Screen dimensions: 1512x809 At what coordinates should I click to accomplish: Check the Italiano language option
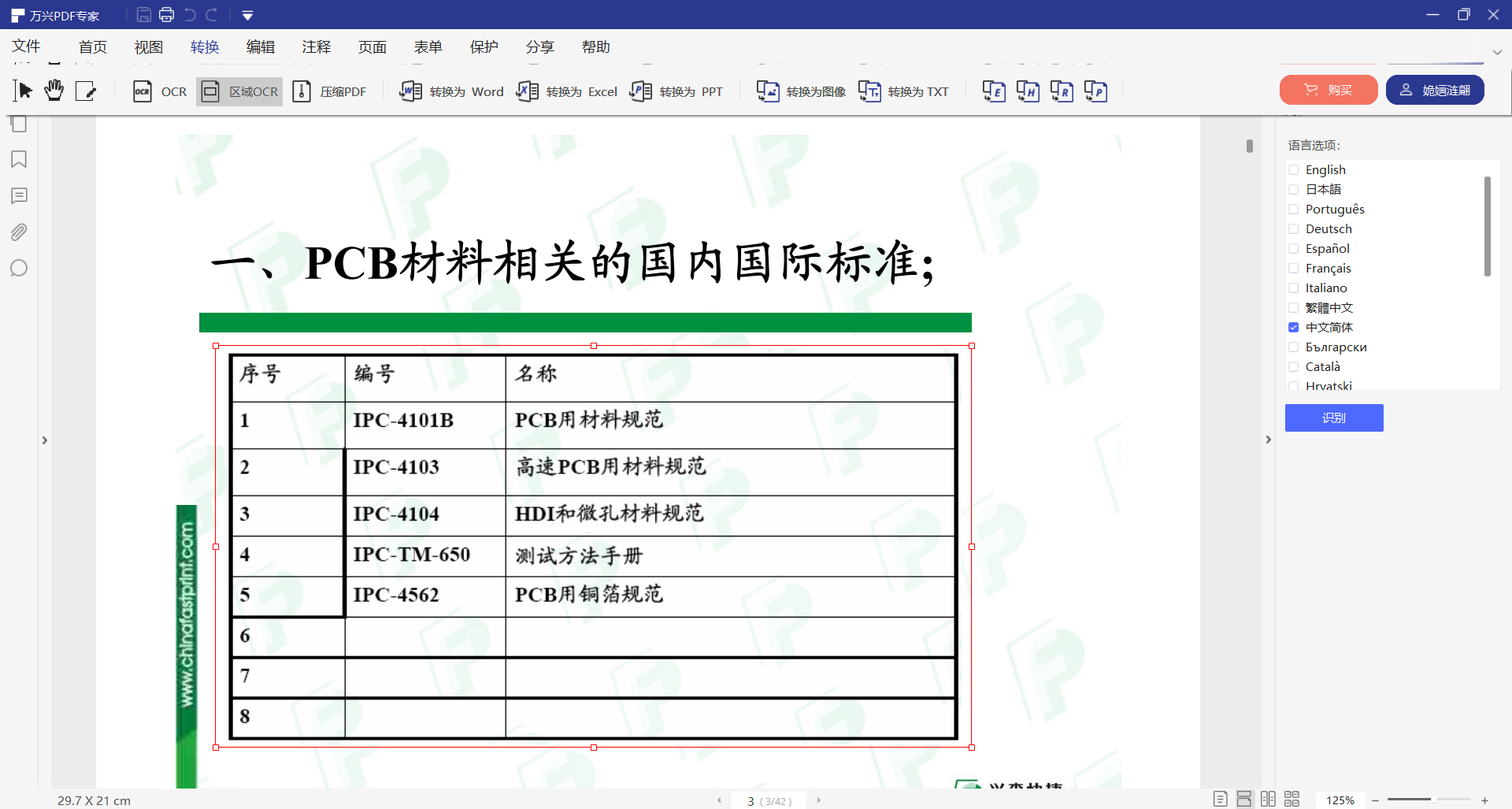pos(1293,288)
